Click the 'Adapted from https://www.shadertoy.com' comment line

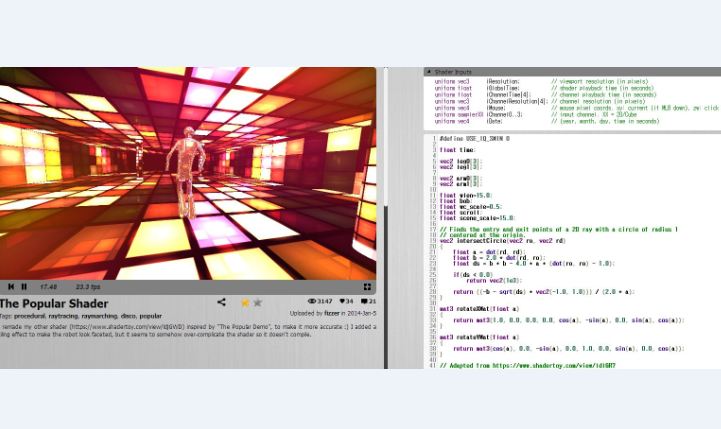[527, 366]
